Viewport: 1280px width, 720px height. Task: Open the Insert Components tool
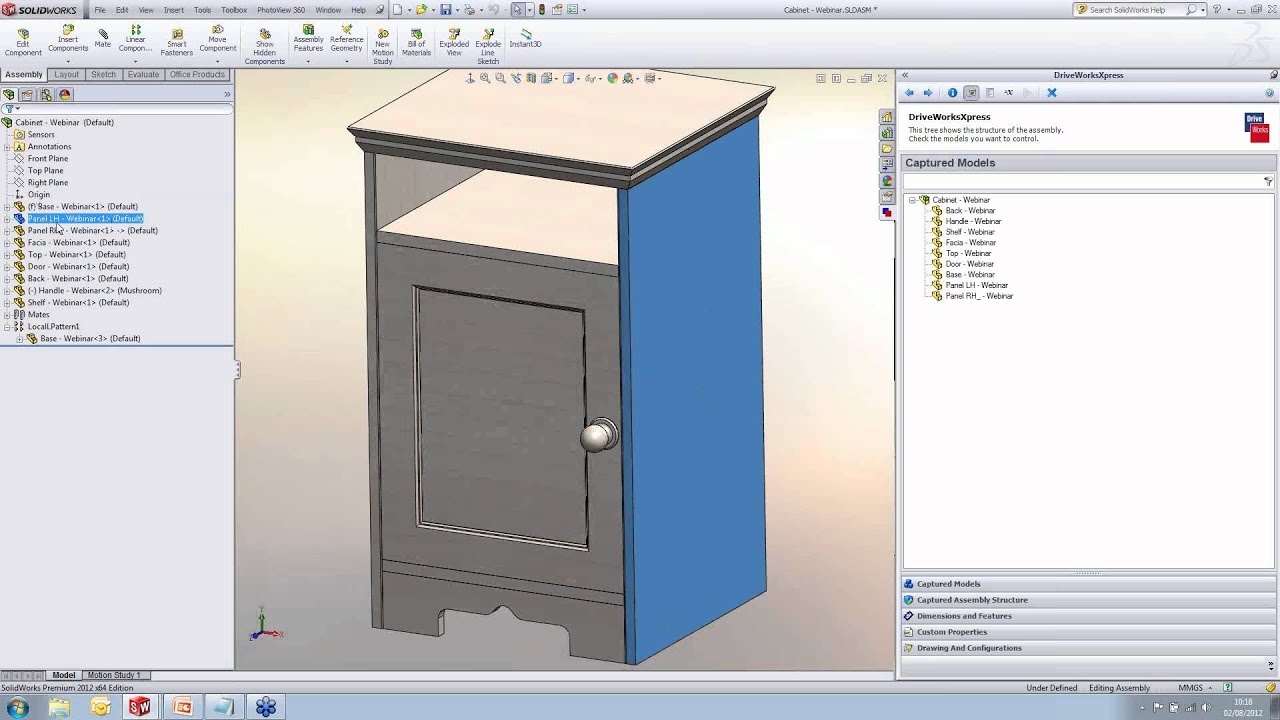(68, 38)
